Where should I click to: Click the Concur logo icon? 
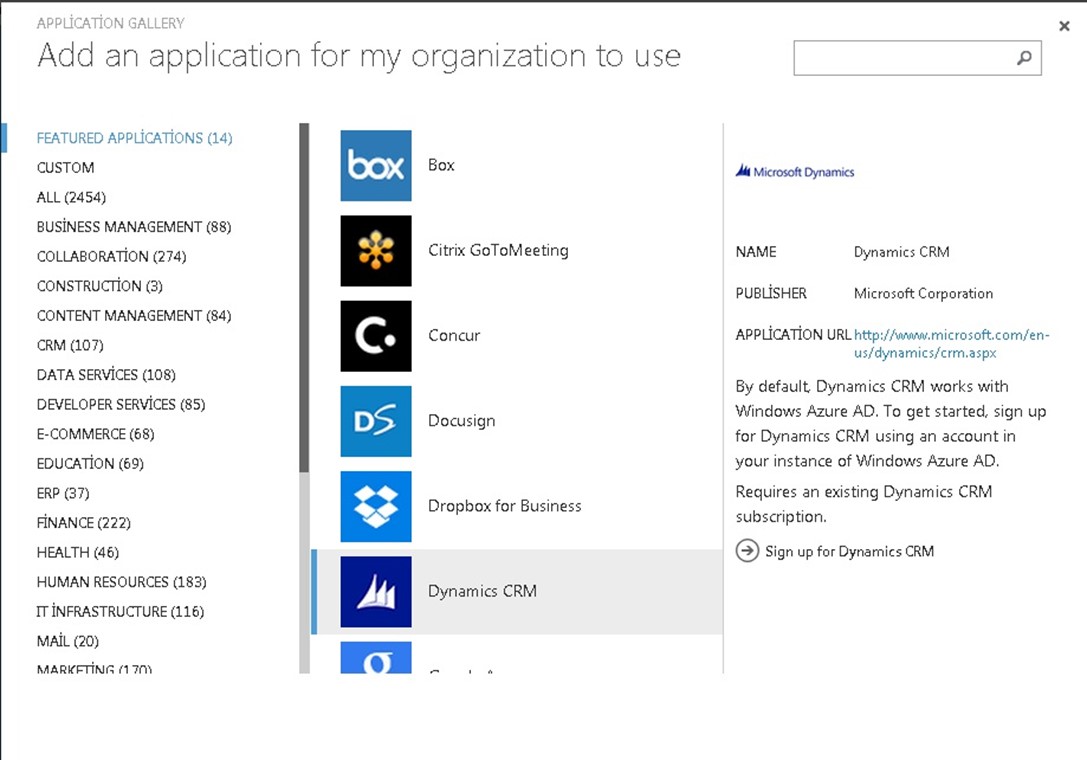tap(376, 336)
